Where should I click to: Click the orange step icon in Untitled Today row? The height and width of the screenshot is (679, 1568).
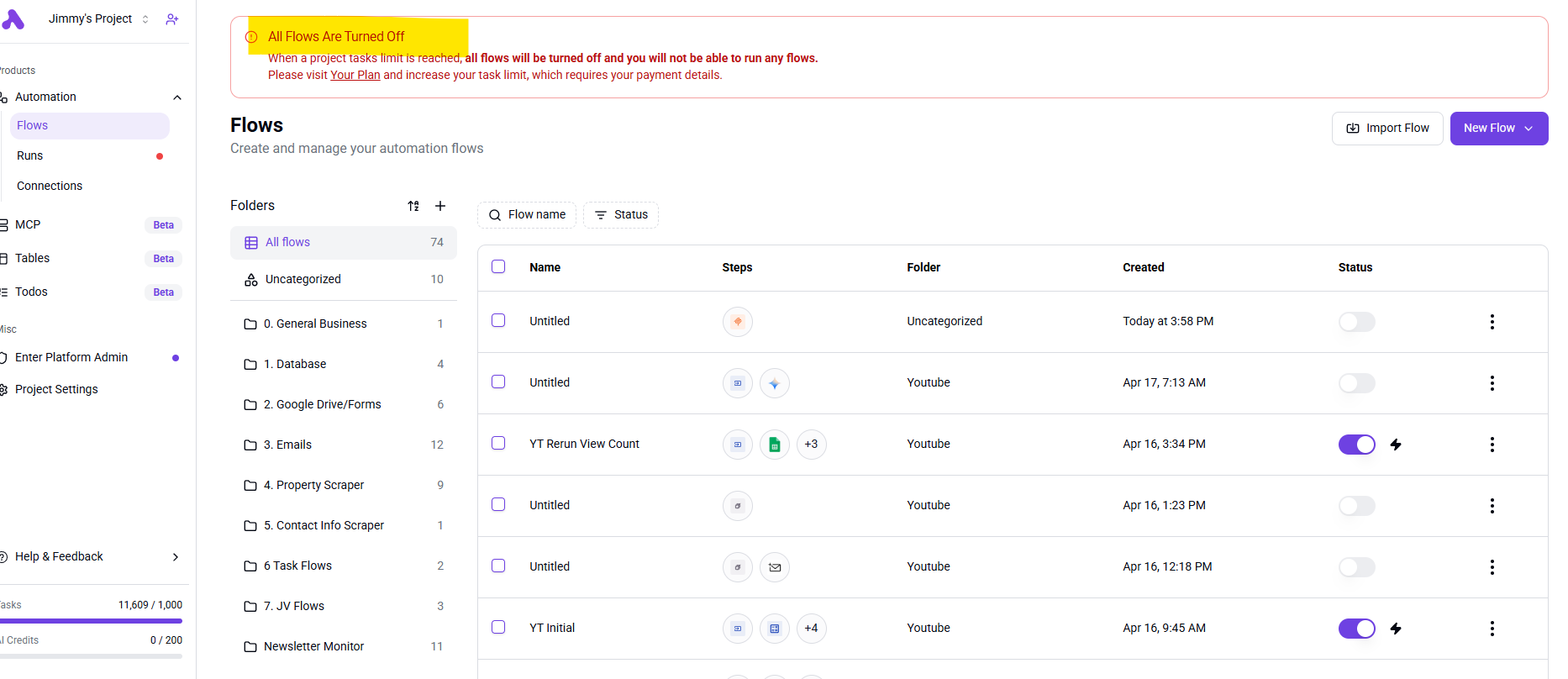pos(738,322)
